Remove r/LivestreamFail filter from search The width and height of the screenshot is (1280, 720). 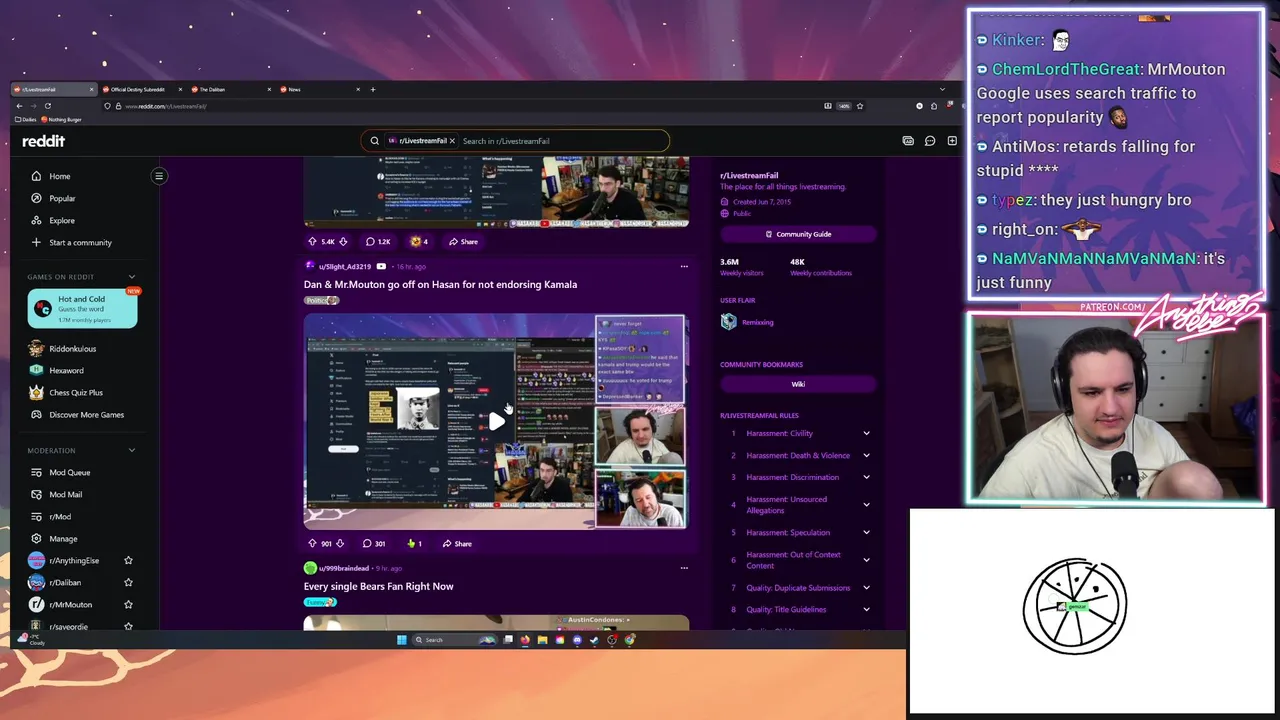coord(452,141)
